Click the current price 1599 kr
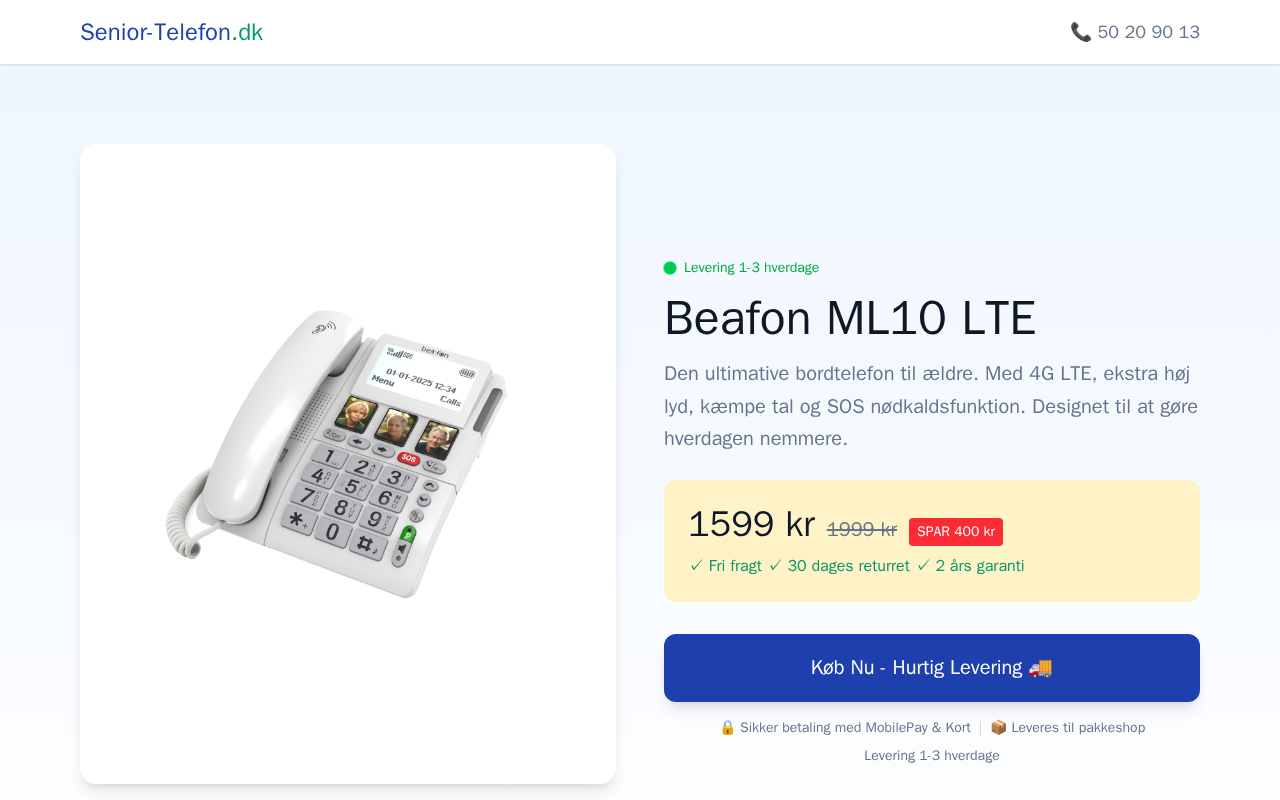The height and width of the screenshot is (800, 1280). coord(751,525)
